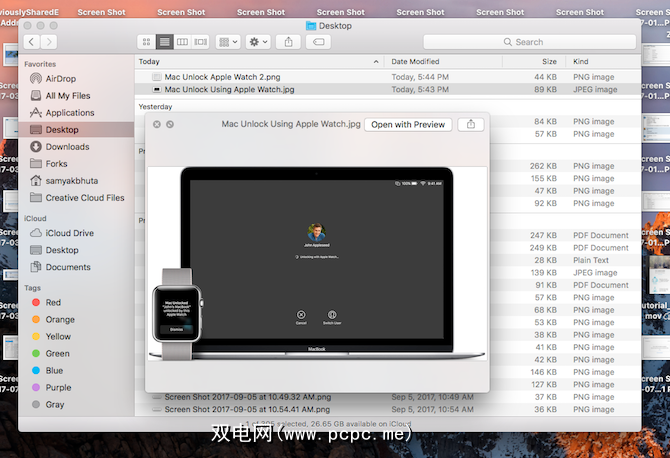Select Mac Unlock Apple Watch 2.png file
The height and width of the screenshot is (458, 670).
point(220,76)
